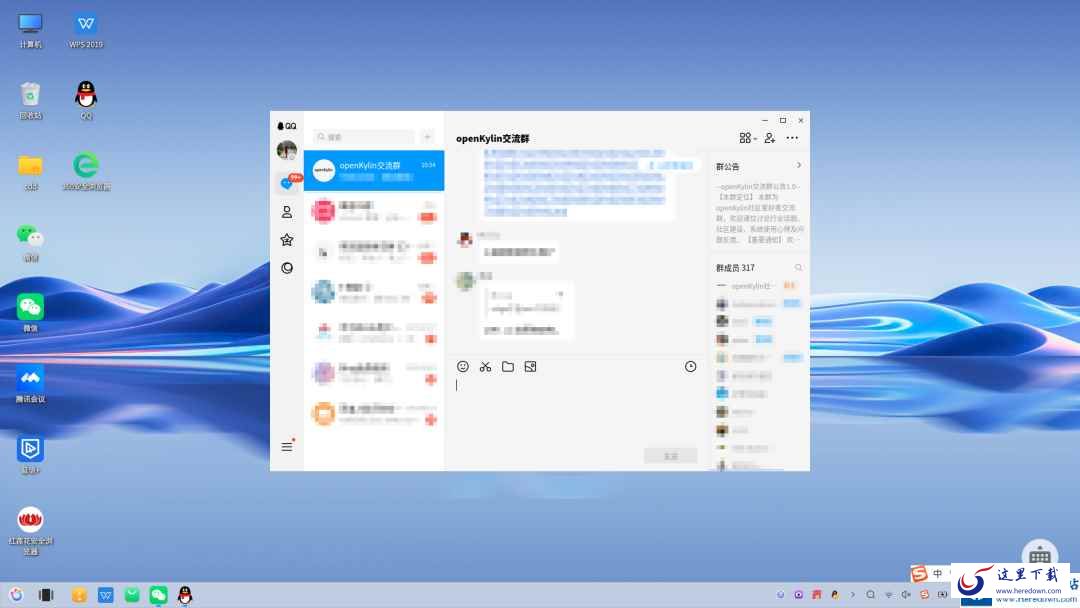Insert a picture using the image icon
Image resolution: width=1080 pixels, height=608 pixels.
(x=530, y=366)
